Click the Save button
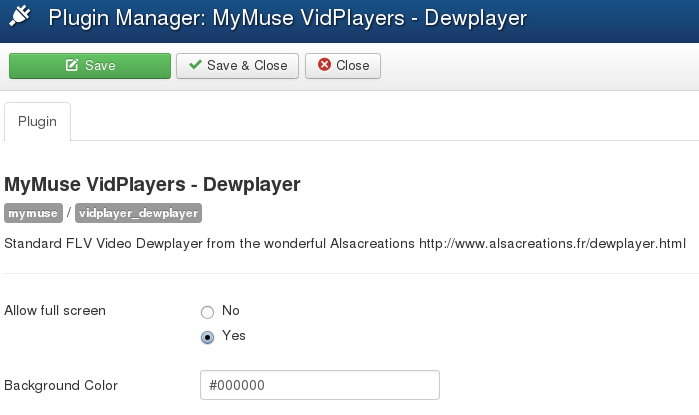This screenshot has width=699, height=415. [x=90, y=66]
